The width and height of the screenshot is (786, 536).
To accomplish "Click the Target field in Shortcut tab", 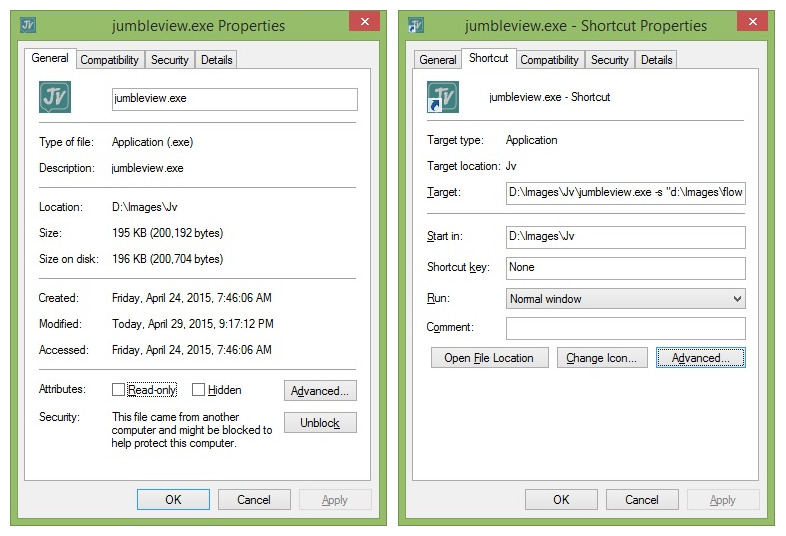I will click(x=626, y=193).
